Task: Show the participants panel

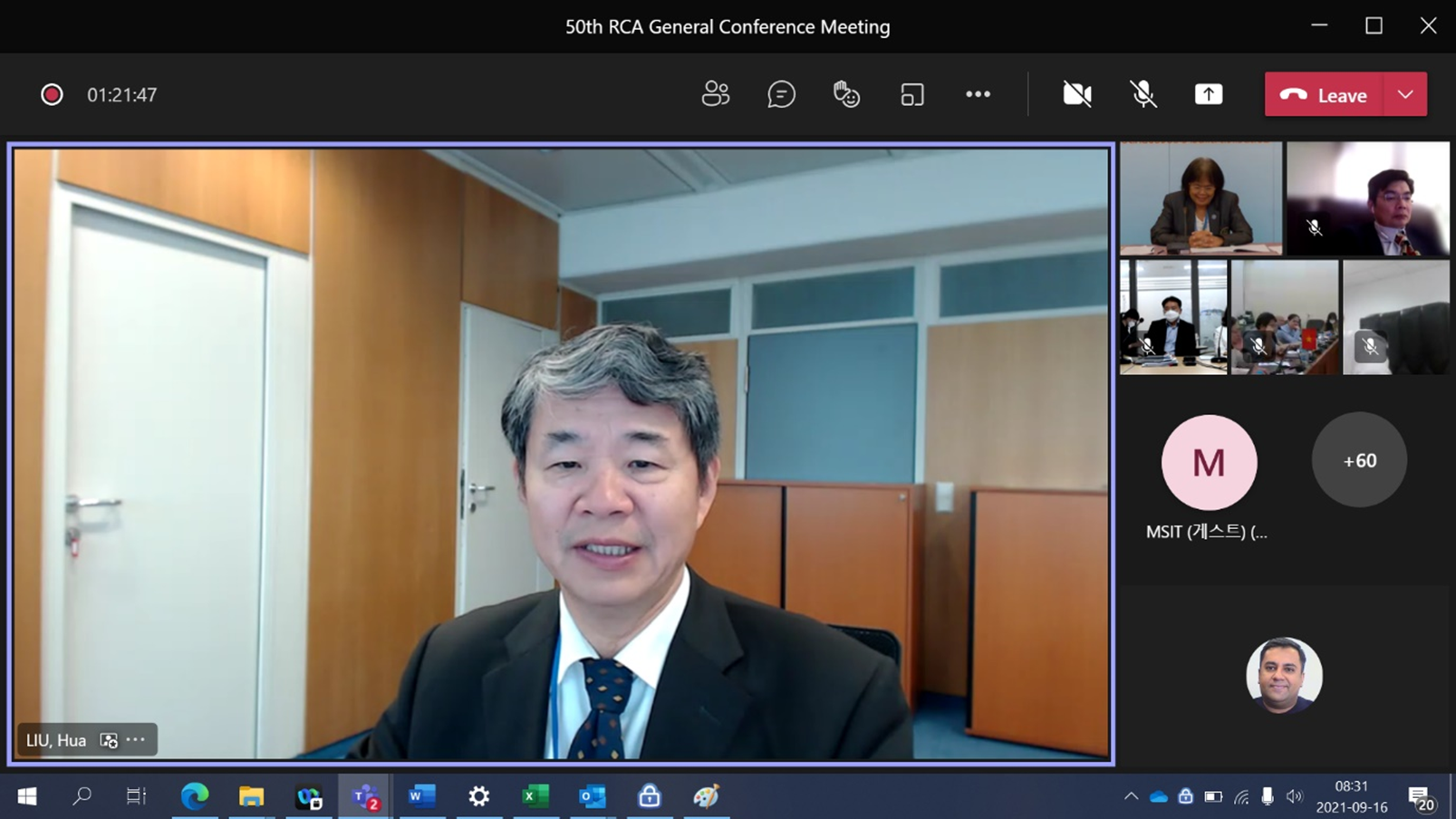Action: (715, 94)
